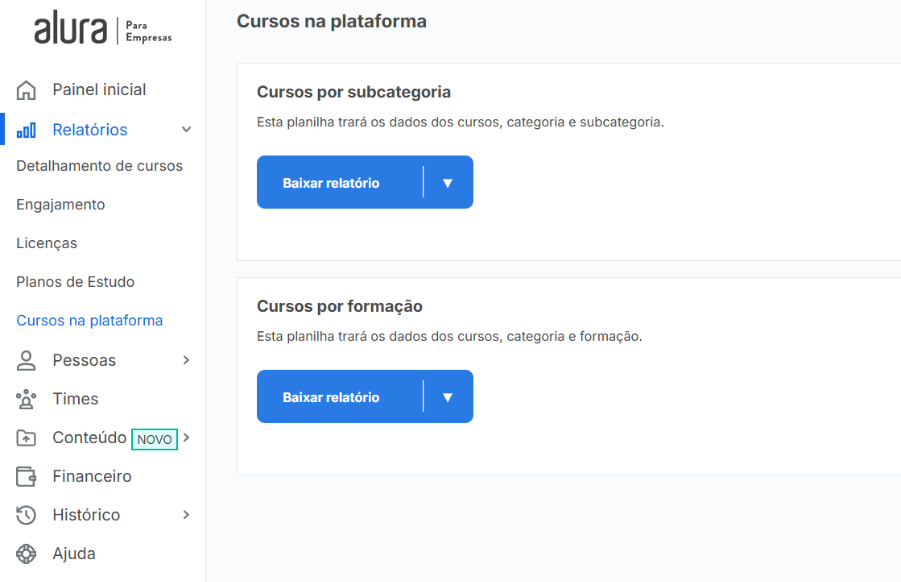Open the Licenças report page
Image resolution: width=901 pixels, height=582 pixels.
tap(47, 243)
